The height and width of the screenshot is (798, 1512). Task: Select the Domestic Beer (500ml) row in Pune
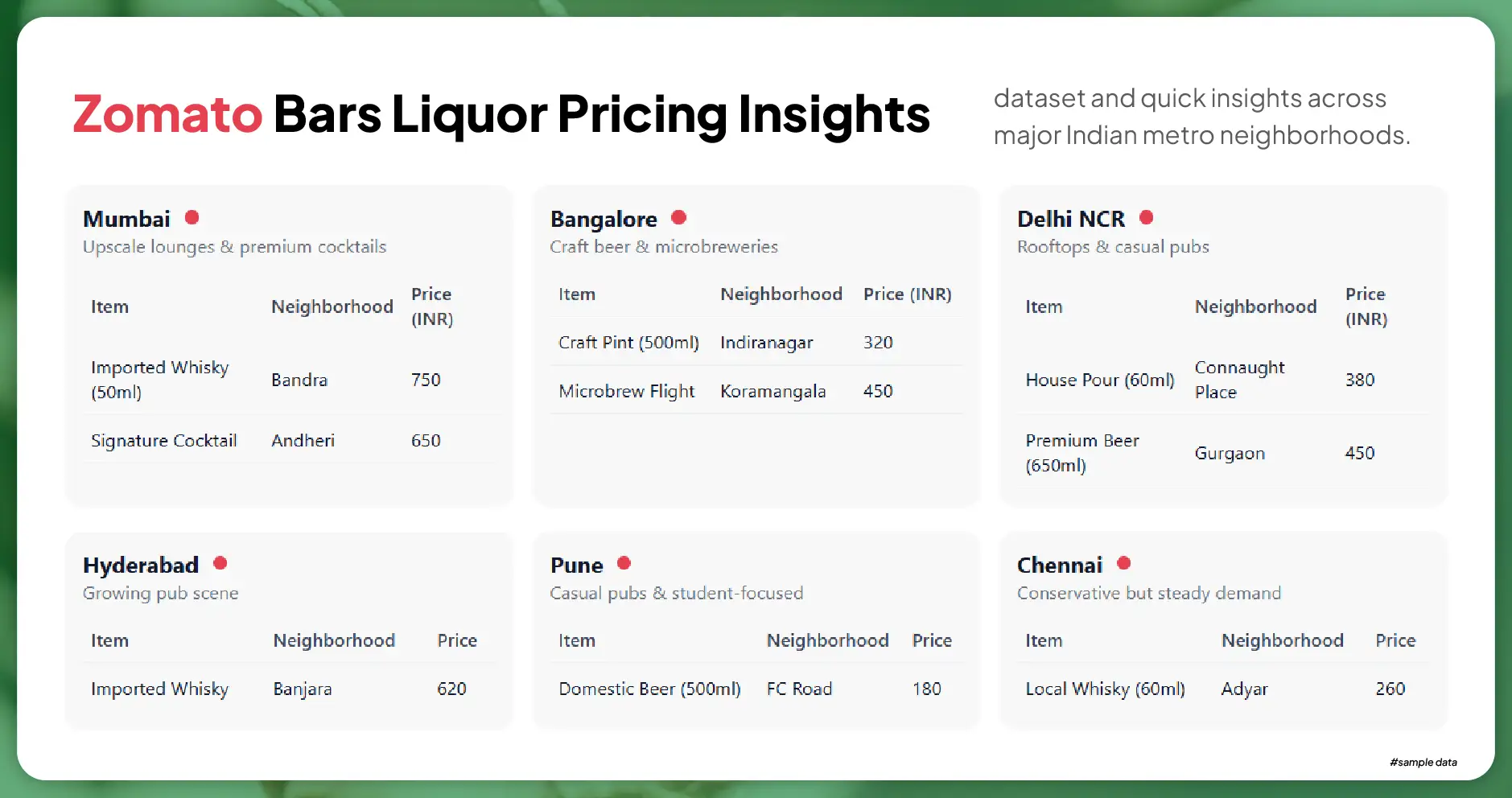649,689
